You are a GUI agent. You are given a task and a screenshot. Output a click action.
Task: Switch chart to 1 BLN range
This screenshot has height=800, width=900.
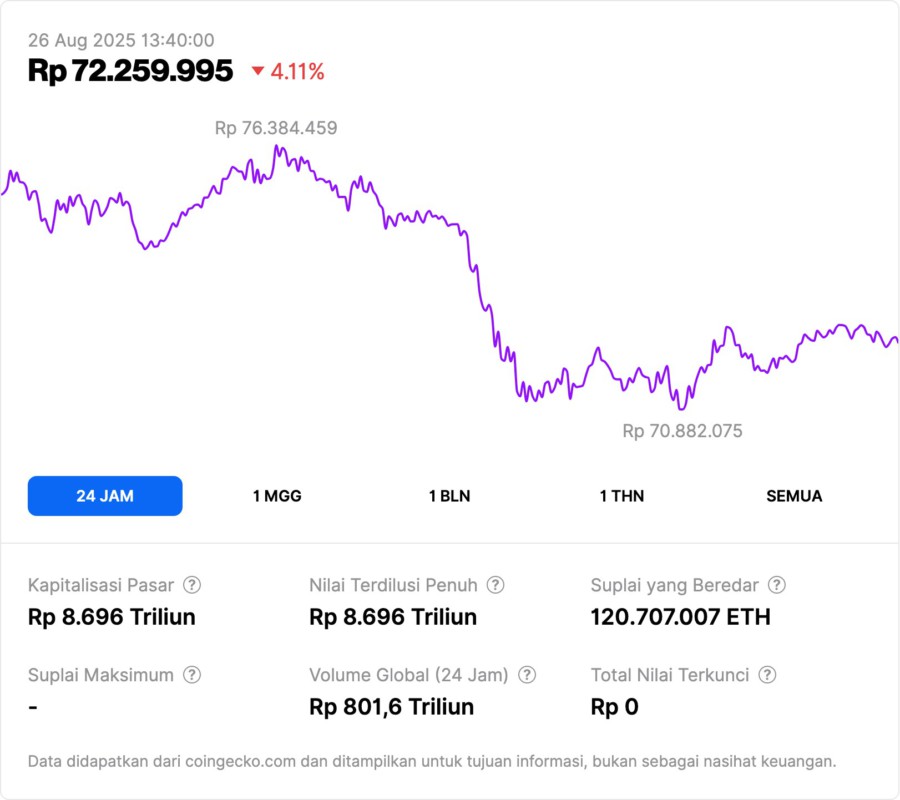(x=449, y=496)
